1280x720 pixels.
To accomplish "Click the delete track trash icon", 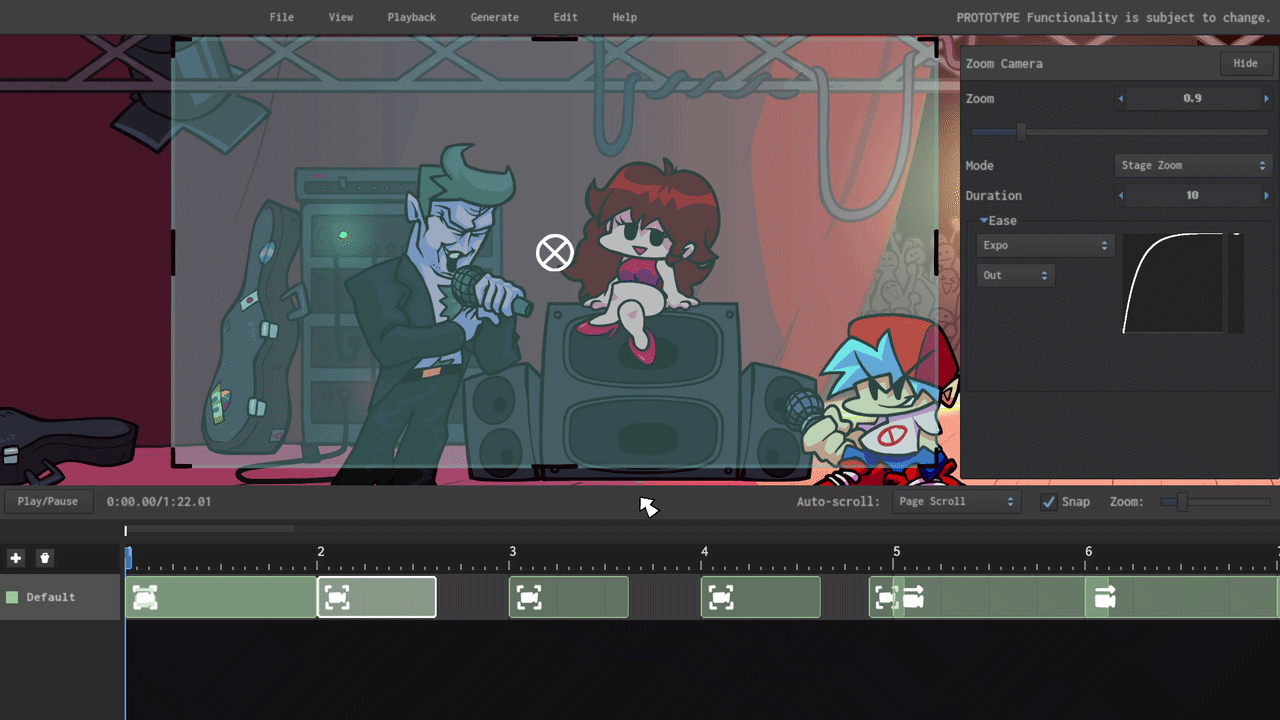I will (45, 558).
